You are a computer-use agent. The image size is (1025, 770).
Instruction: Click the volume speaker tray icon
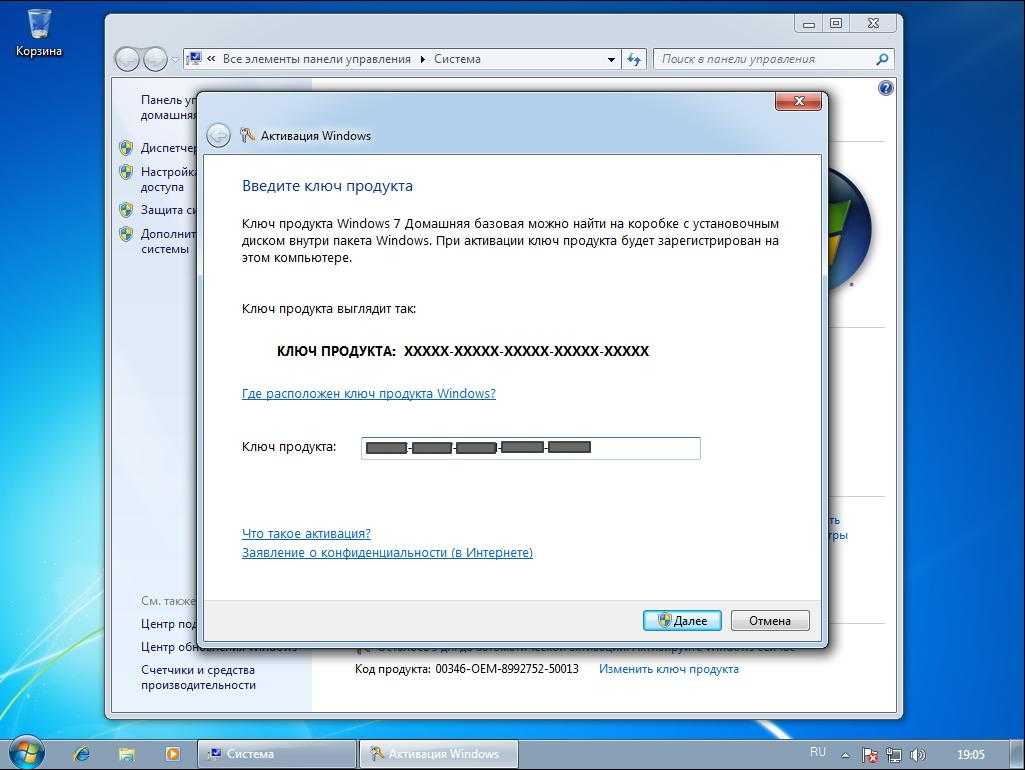918,755
